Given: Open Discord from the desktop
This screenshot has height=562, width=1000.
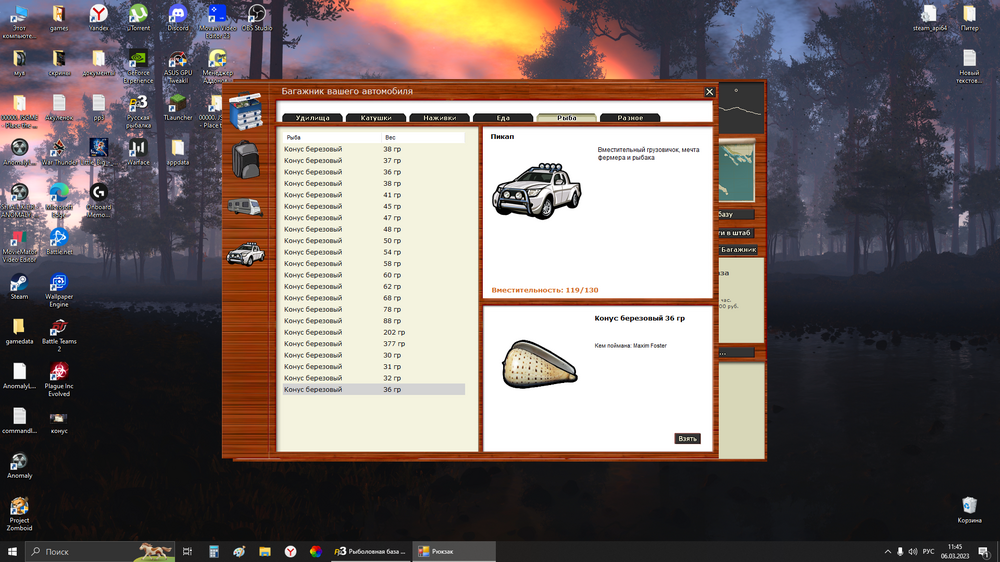Looking at the screenshot, I should [x=178, y=17].
